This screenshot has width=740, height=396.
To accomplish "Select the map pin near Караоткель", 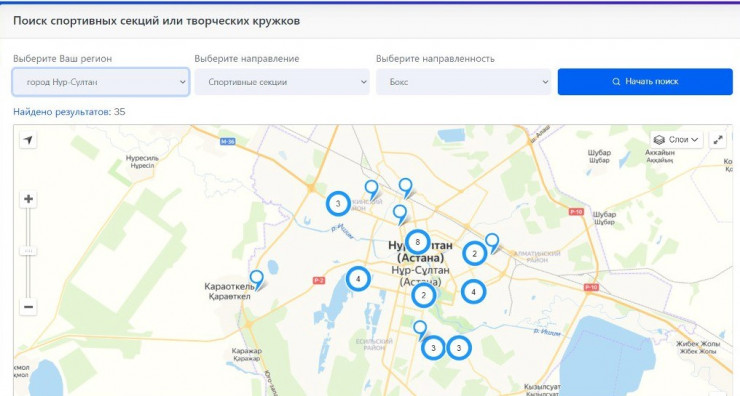I will [257, 279].
